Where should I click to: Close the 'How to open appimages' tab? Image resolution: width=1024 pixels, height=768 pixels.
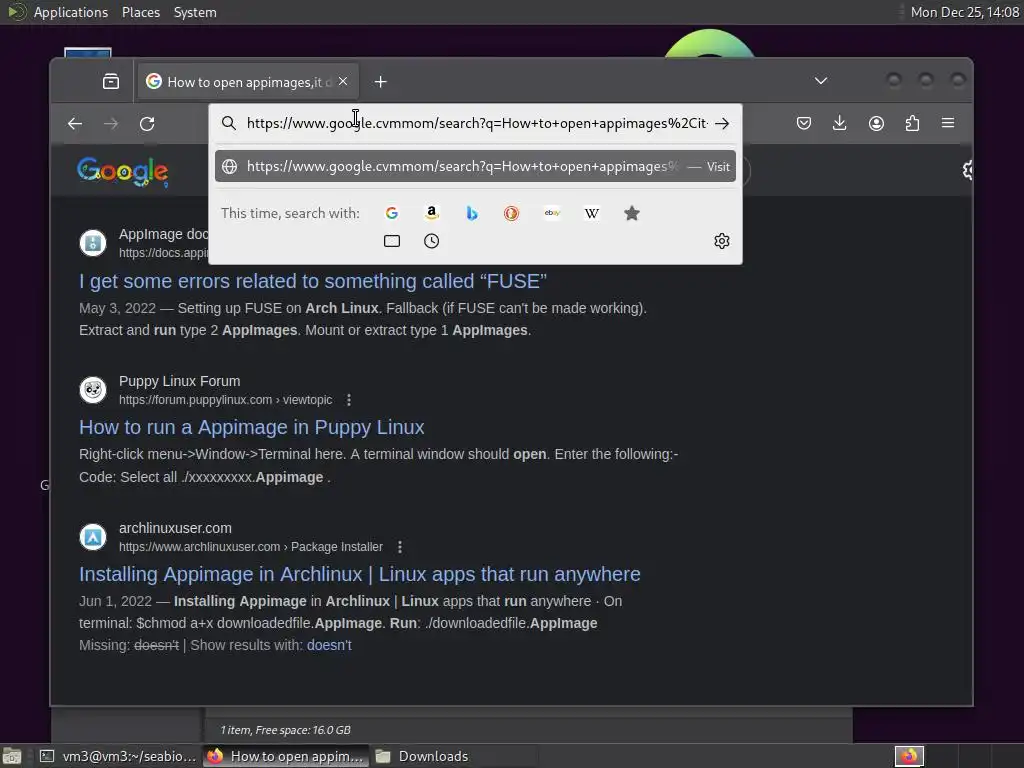coord(343,81)
